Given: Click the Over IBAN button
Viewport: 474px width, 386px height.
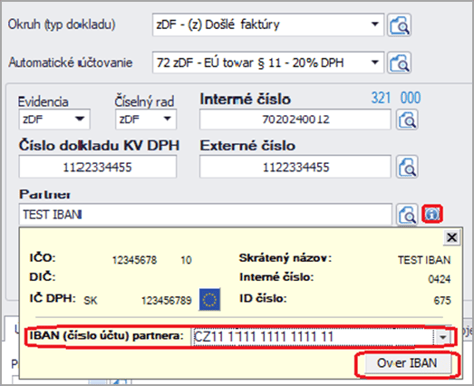Looking at the screenshot, I should coord(408,364).
